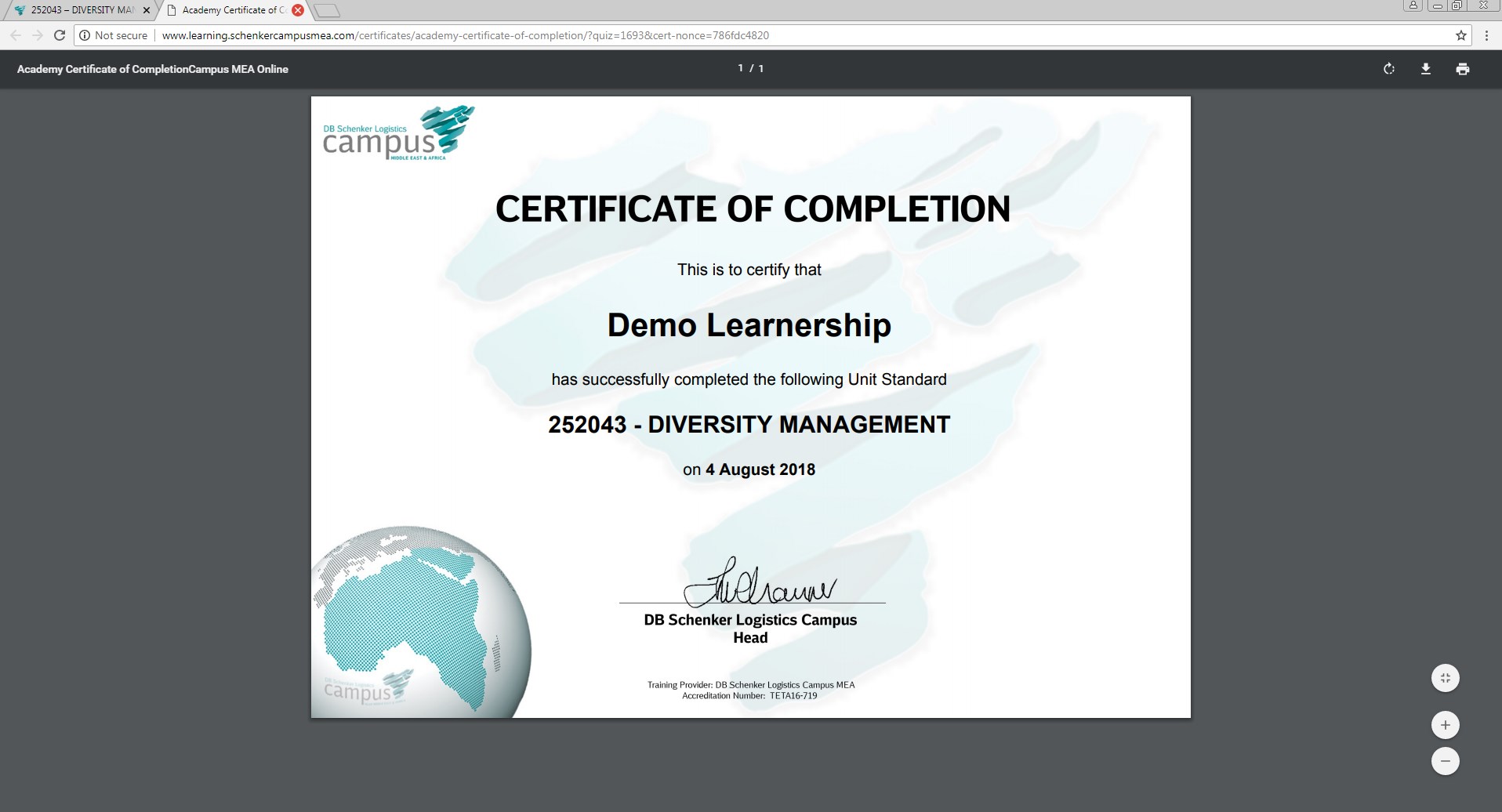The height and width of the screenshot is (812, 1502).
Task: Rotate the PDF clockwise
Action: (1388, 69)
